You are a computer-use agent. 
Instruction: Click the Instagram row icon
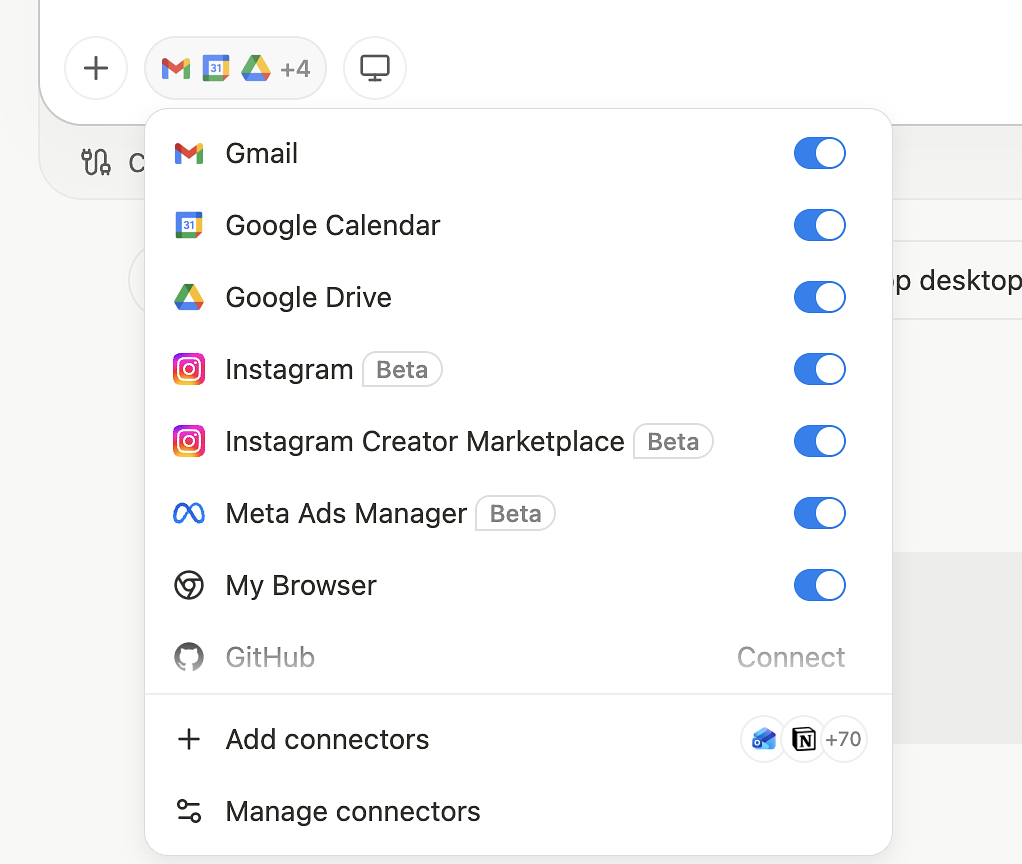tap(189, 369)
